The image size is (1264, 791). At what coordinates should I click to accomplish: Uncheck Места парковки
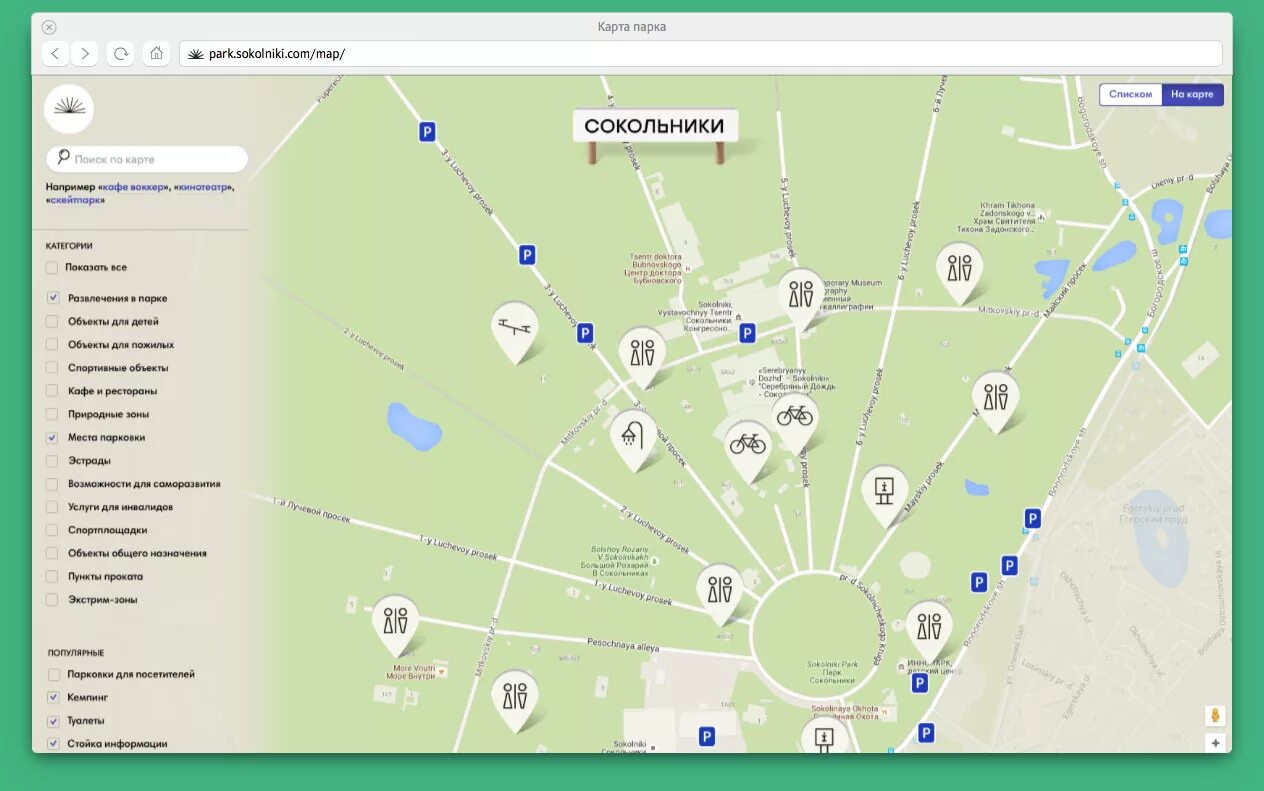pos(51,438)
